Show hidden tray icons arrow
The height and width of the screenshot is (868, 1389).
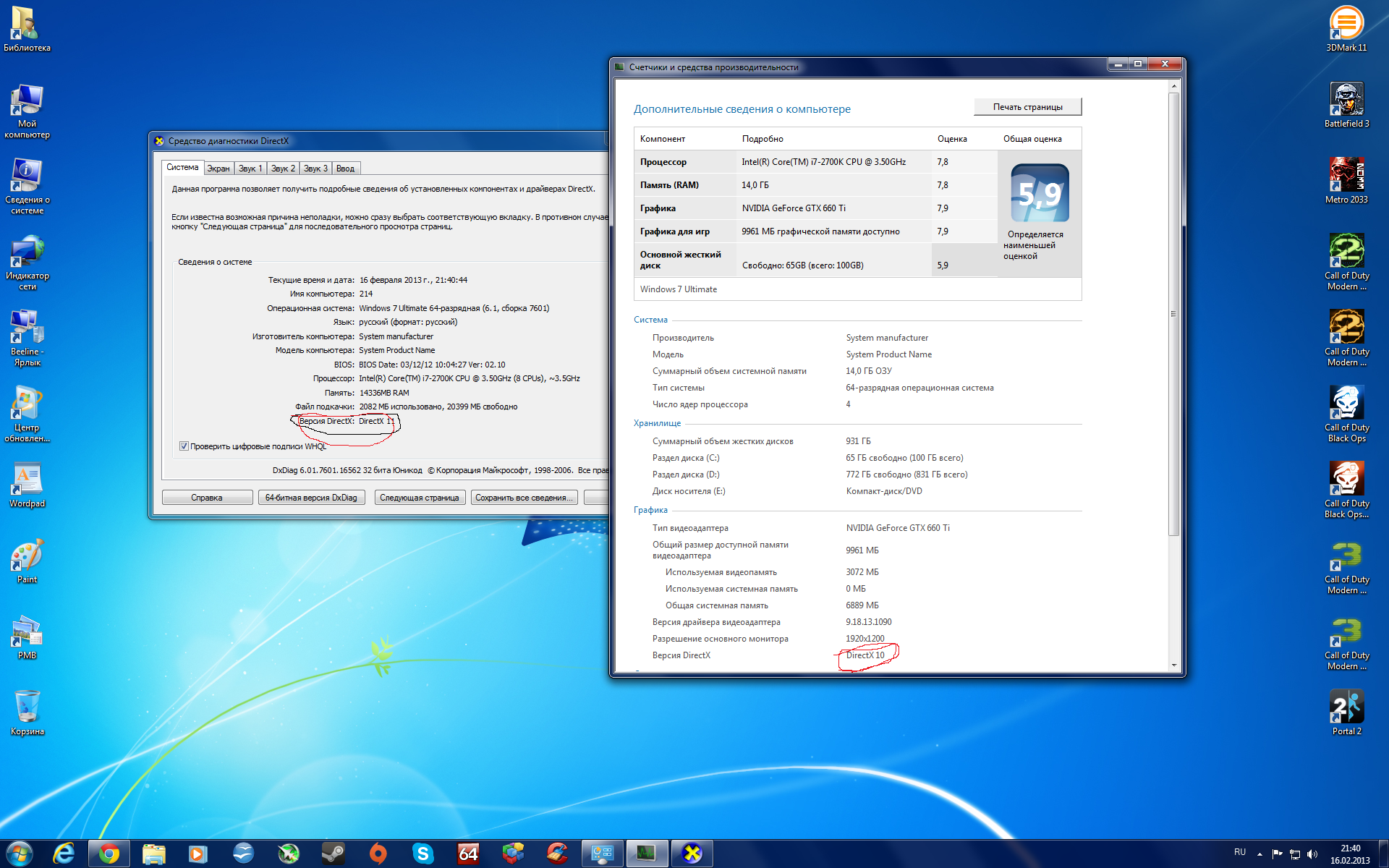(1260, 854)
